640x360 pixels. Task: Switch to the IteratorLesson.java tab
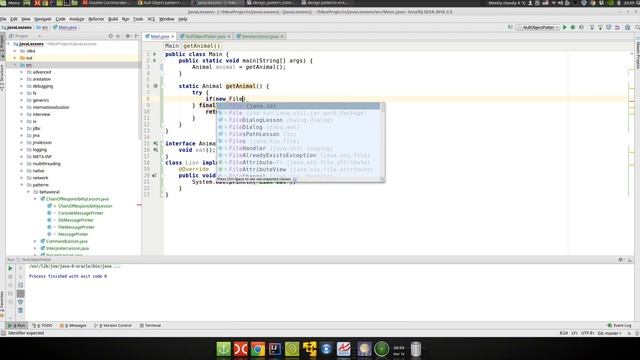coord(260,36)
